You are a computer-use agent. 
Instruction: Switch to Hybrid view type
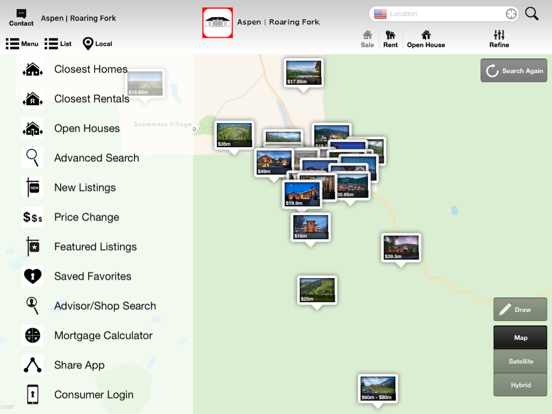point(520,385)
